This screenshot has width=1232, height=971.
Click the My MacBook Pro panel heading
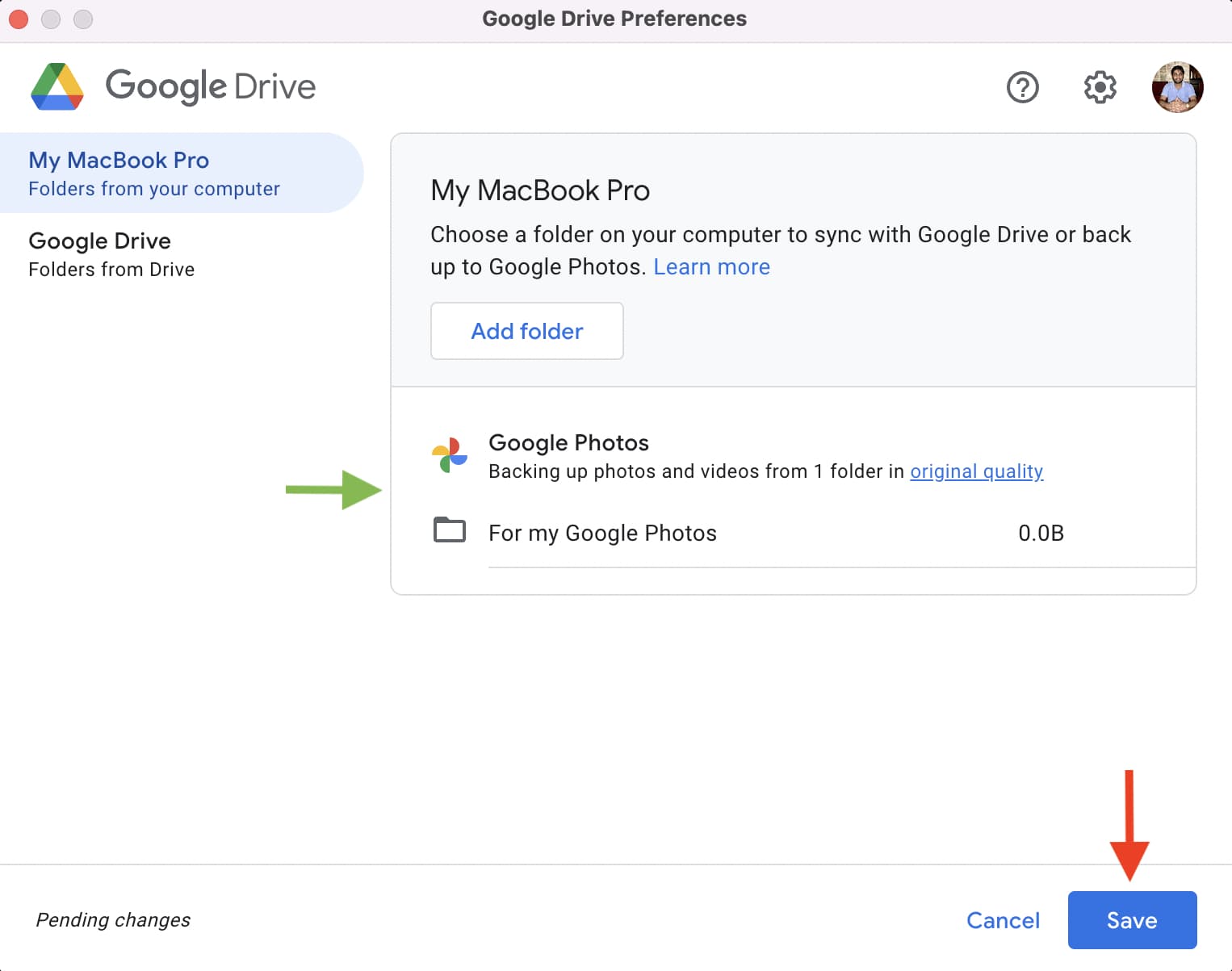[540, 190]
